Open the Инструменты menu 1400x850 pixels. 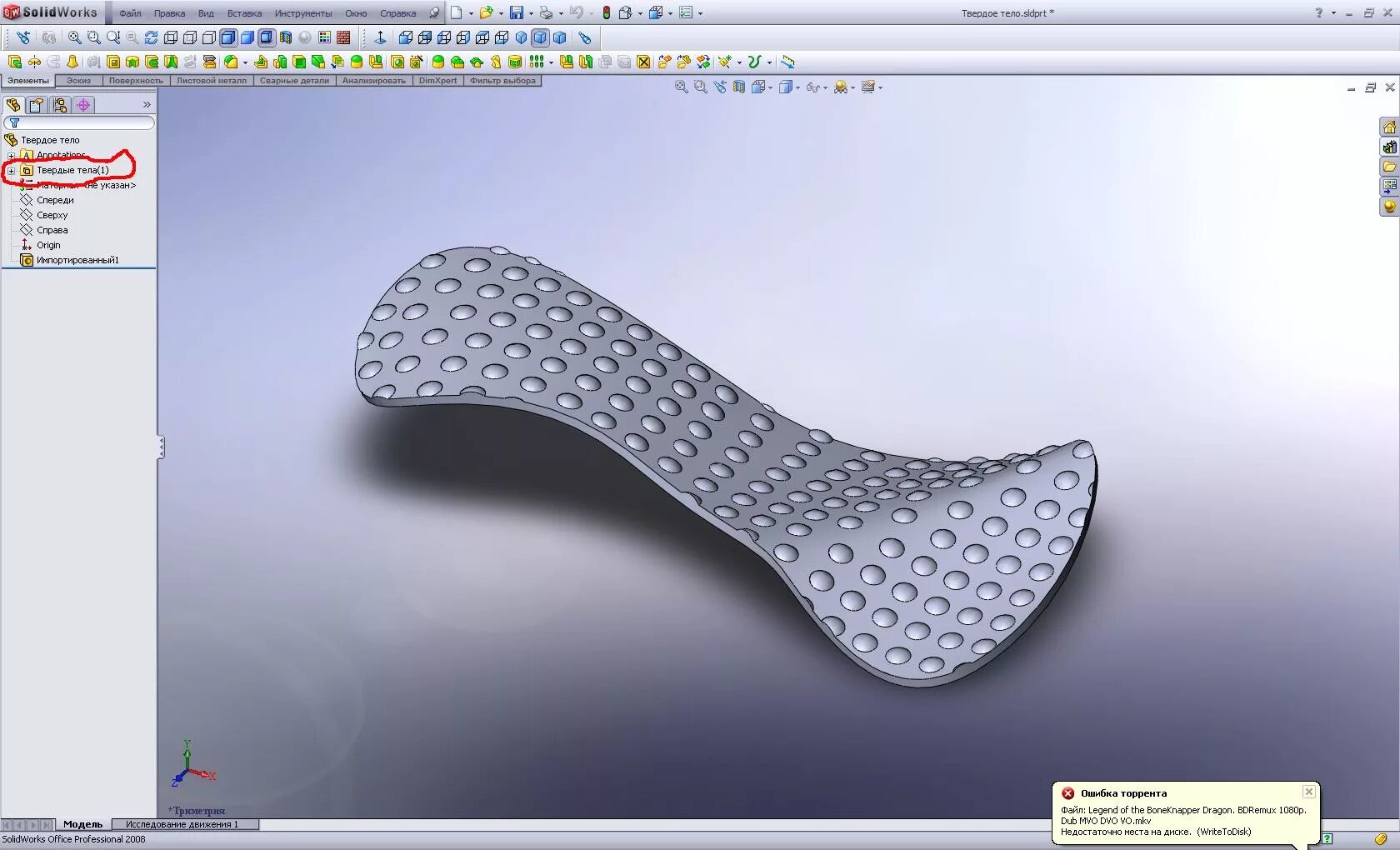coord(303,13)
